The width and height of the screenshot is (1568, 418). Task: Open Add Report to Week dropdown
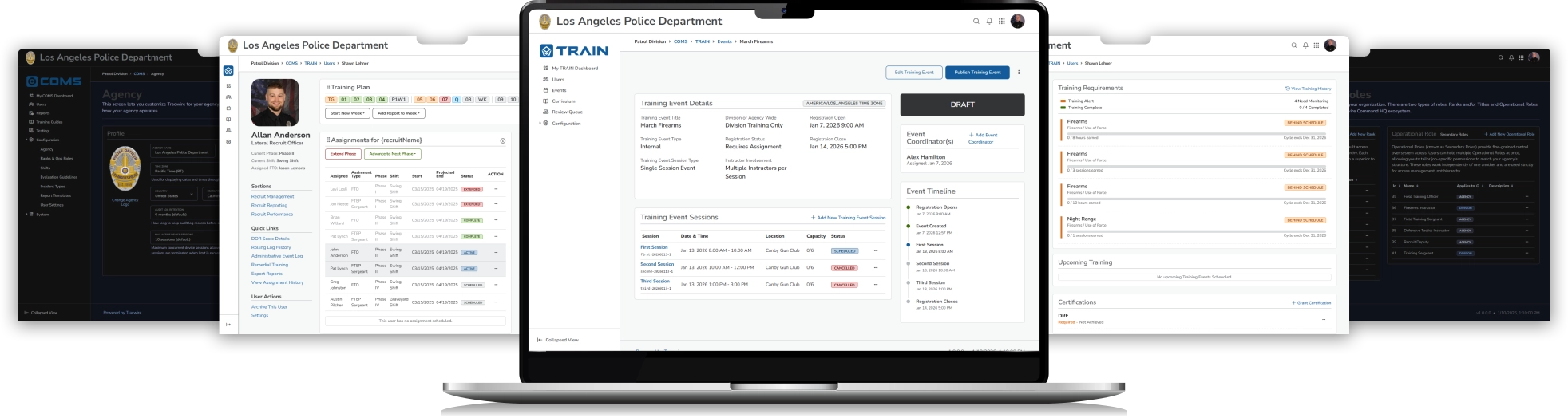(399, 113)
